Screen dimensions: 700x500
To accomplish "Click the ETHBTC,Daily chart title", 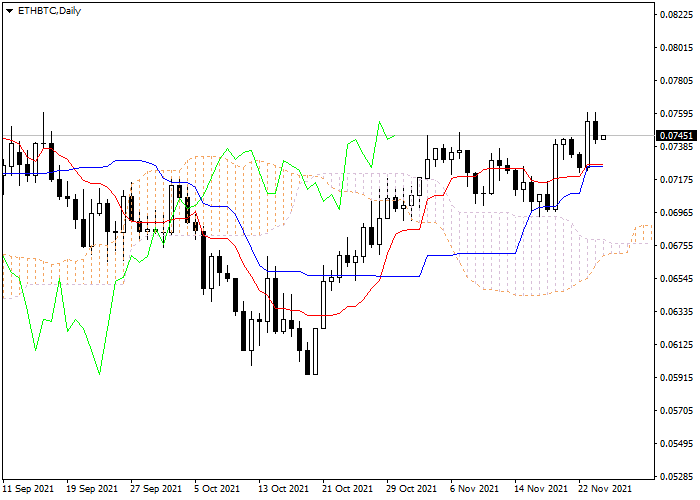I will tap(50, 9).
